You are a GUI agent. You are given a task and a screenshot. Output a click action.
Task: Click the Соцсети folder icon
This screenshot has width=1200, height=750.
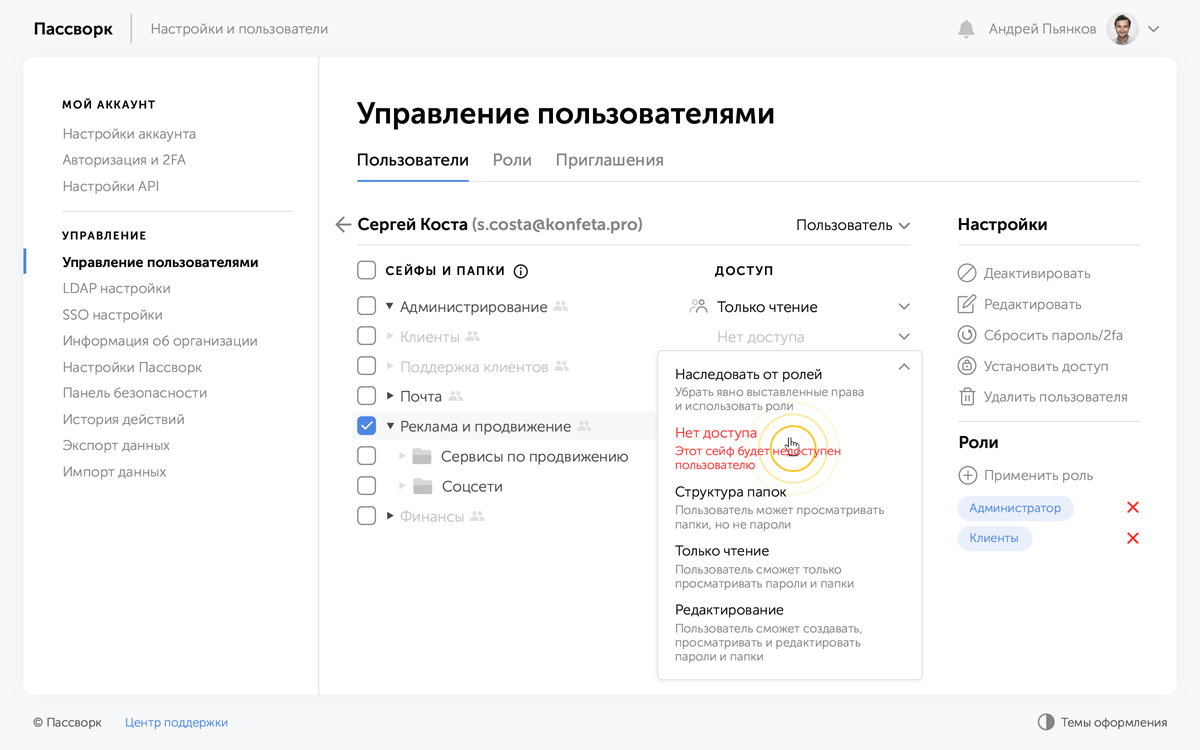422,487
